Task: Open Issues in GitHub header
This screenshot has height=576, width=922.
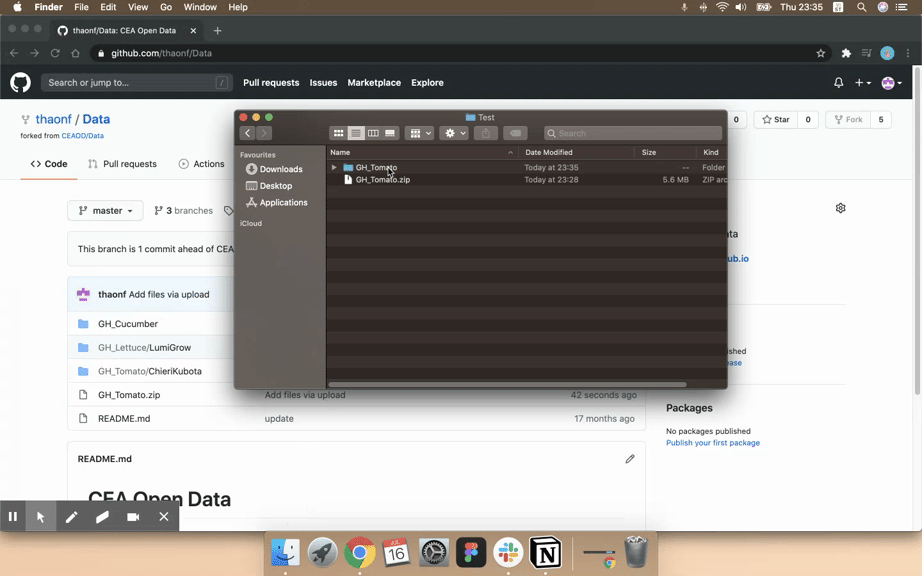Action: (x=323, y=83)
